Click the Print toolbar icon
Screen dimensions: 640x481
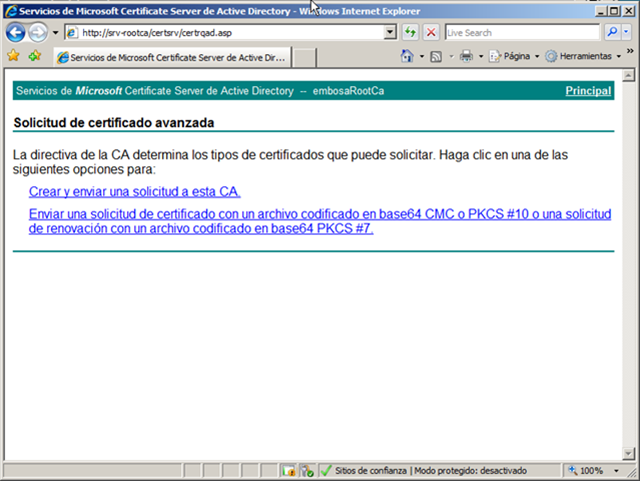click(466, 56)
